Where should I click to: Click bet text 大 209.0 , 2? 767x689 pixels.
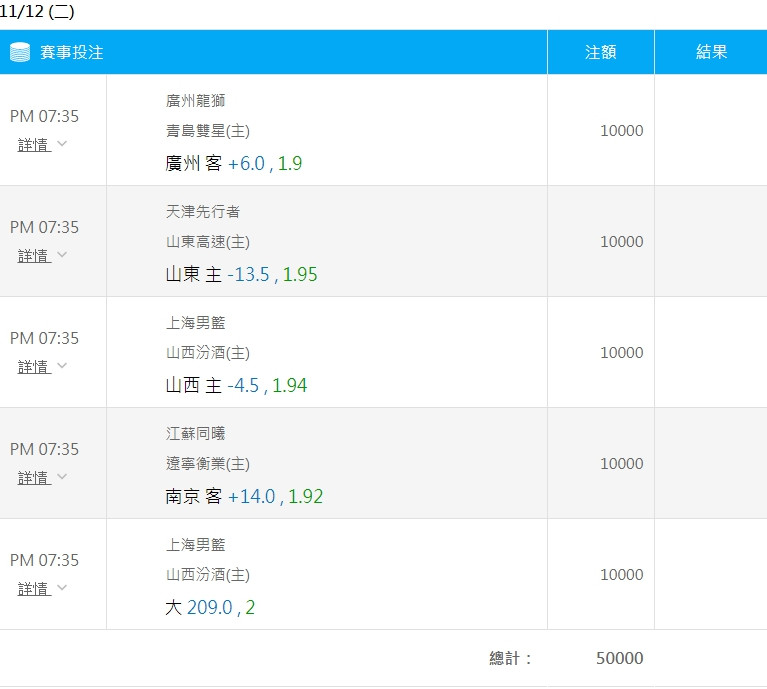coord(210,607)
